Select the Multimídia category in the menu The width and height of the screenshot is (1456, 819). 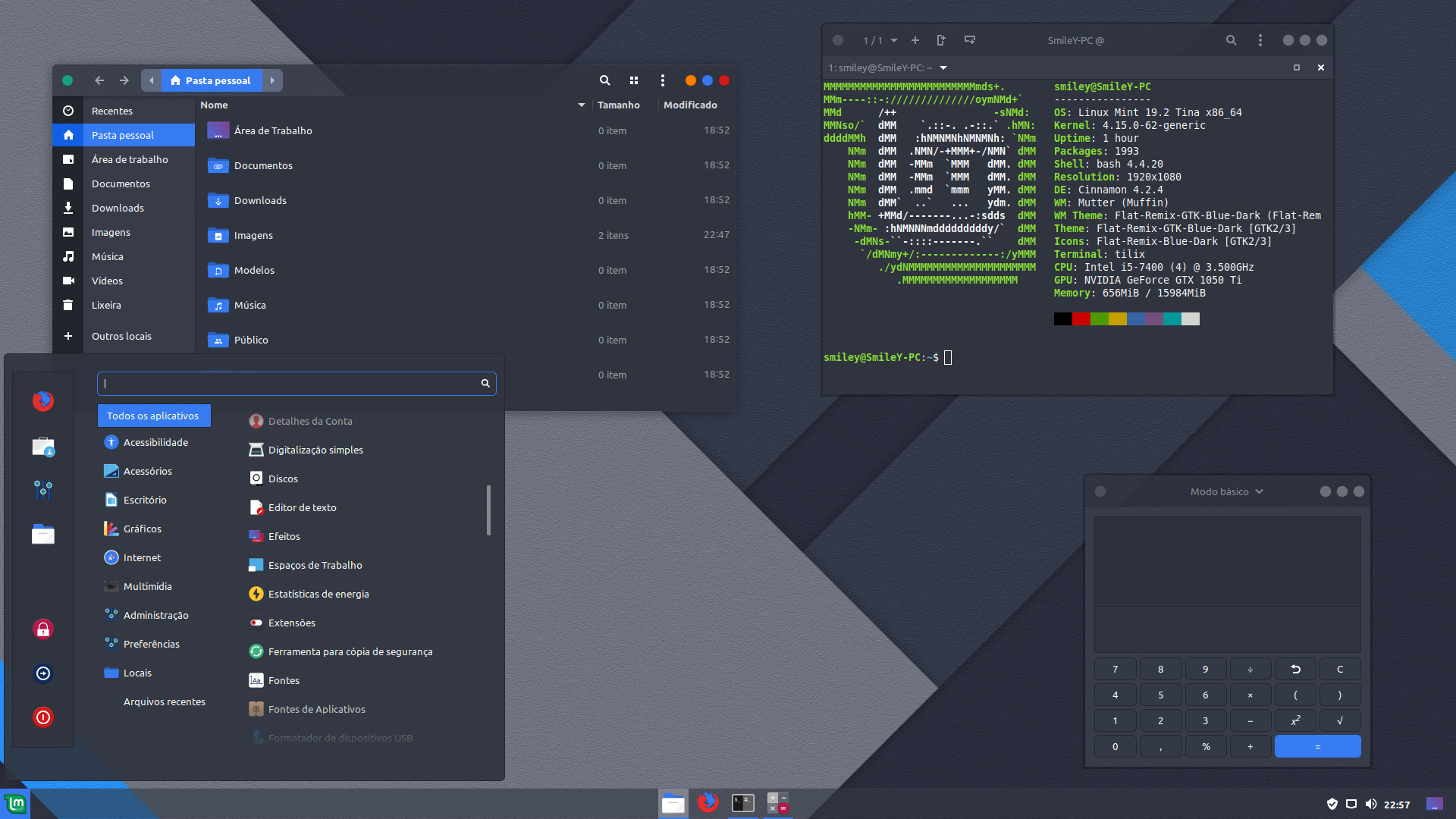(x=147, y=586)
